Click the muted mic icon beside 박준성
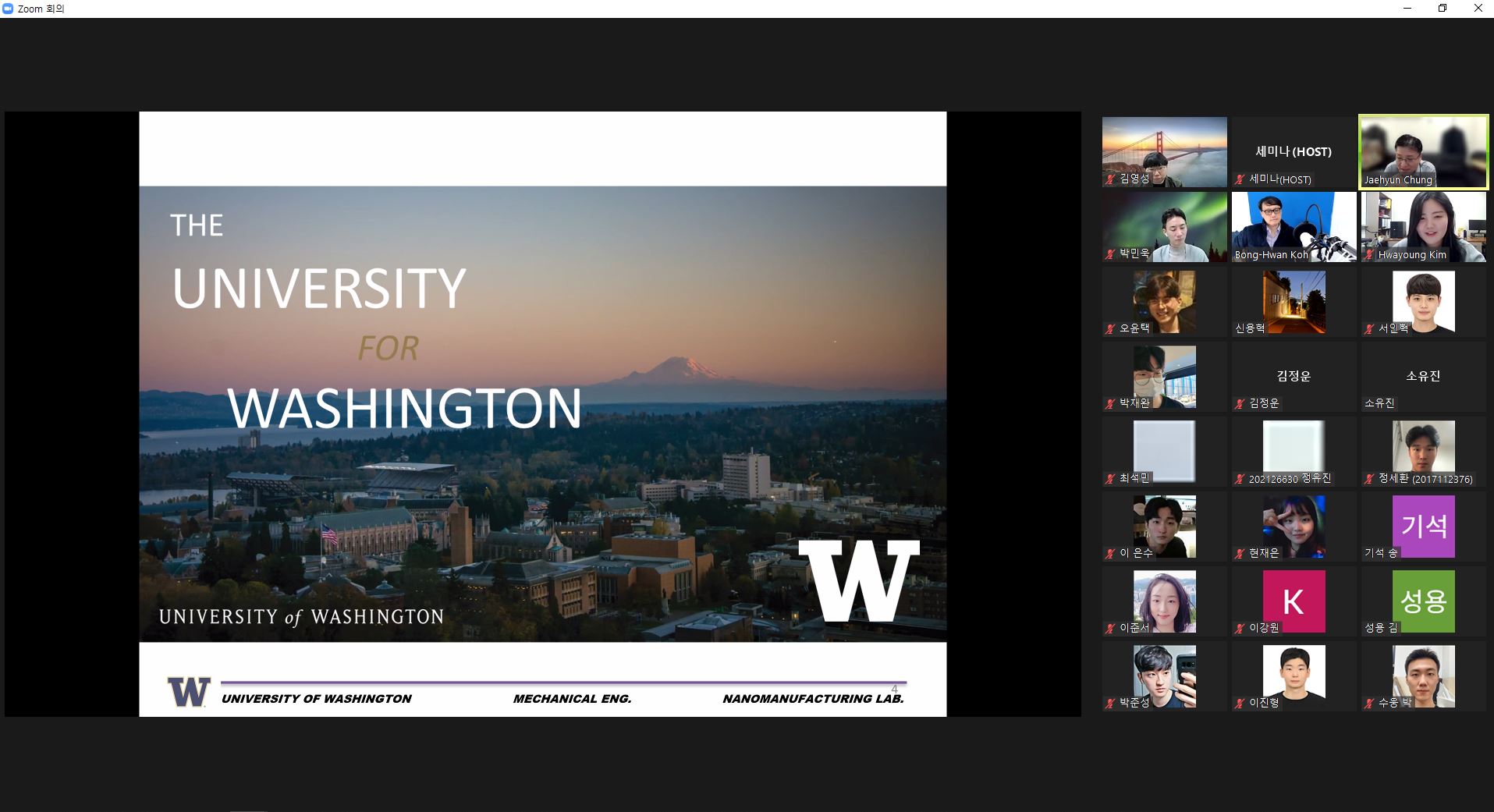The image size is (1494, 812). coord(1110,704)
